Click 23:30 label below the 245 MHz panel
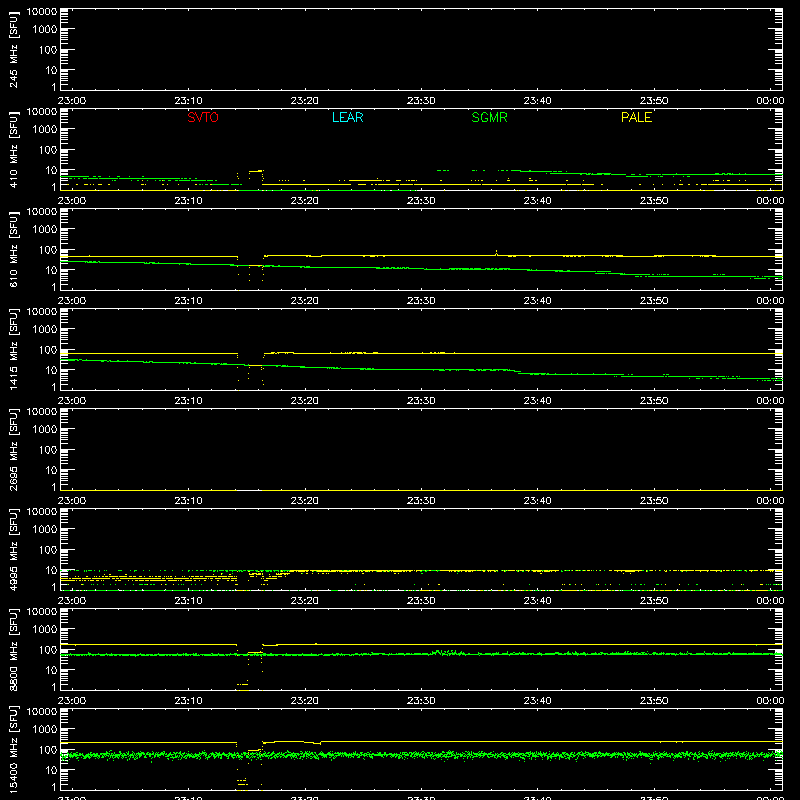Screen dimensions: 800x800 click(x=421, y=101)
